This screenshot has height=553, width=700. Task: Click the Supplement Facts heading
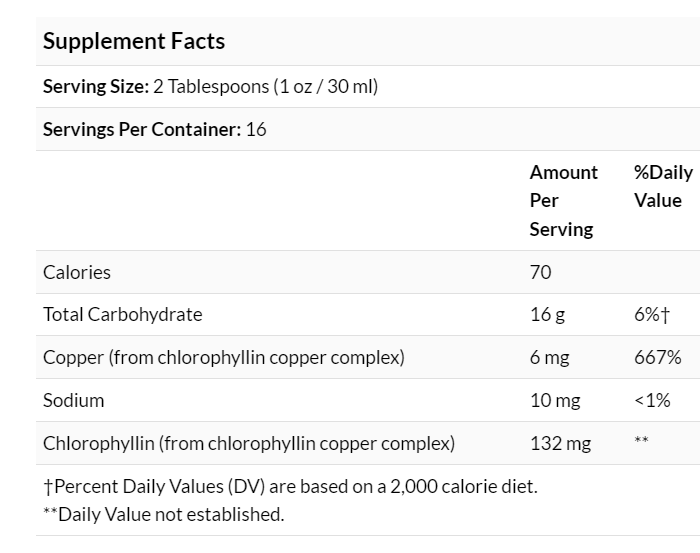pyautogui.click(x=134, y=41)
